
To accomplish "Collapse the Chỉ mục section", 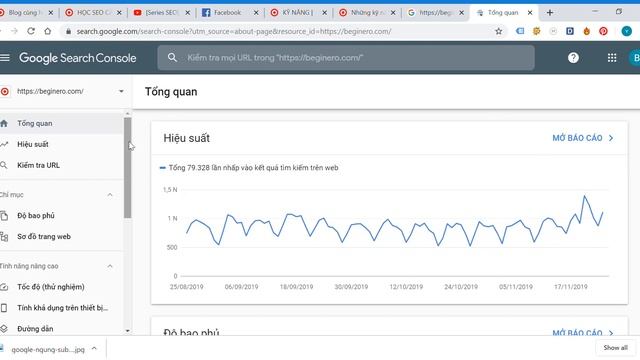I will pyautogui.click(x=110, y=195).
